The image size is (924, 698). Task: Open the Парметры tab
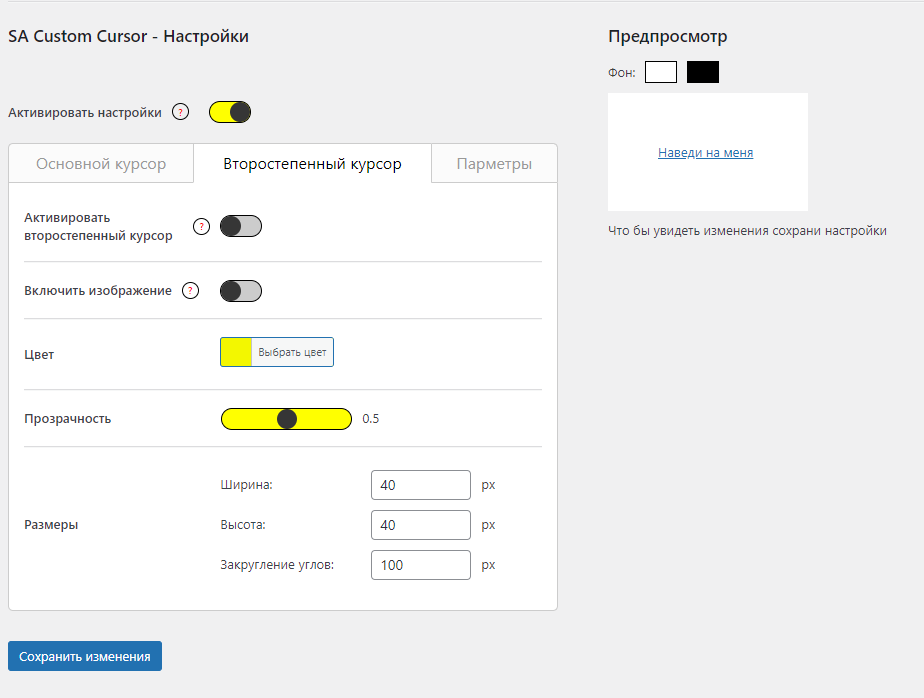(x=494, y=164)
